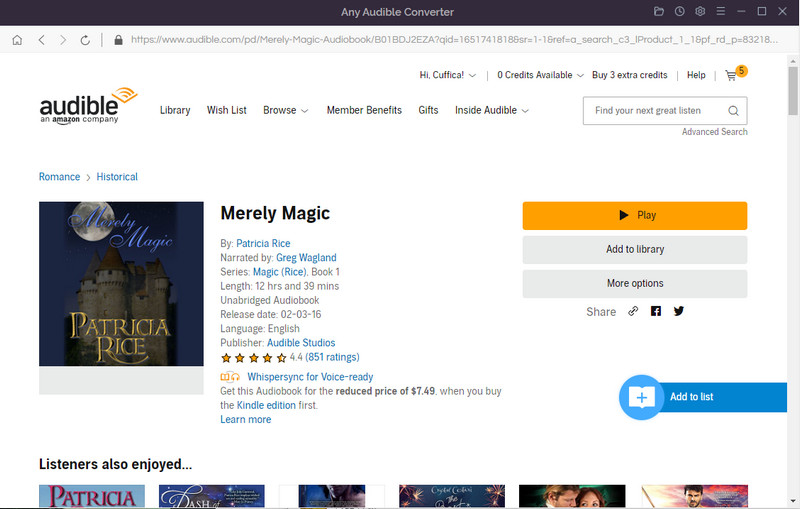Click Historical breadcrumb link
Screen dimensions: 800x509
coord(117,177)
